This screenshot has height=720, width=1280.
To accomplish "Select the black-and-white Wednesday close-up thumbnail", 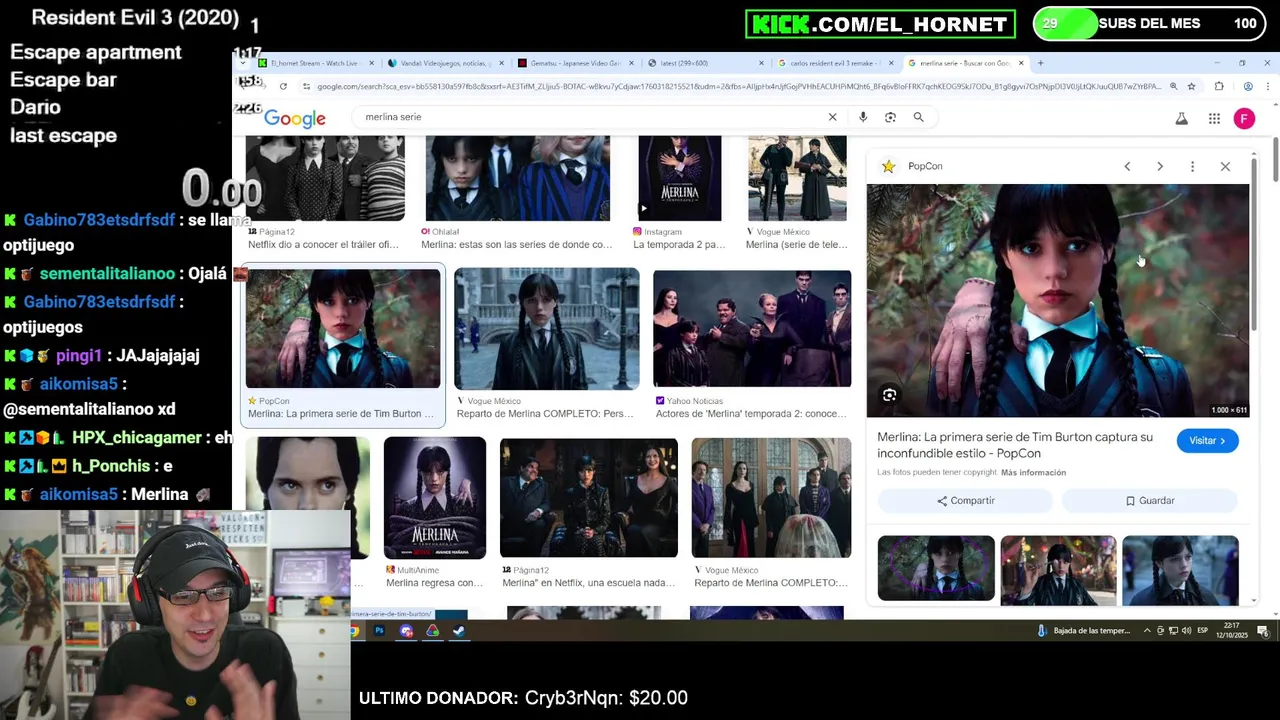I will pos(308,498).
